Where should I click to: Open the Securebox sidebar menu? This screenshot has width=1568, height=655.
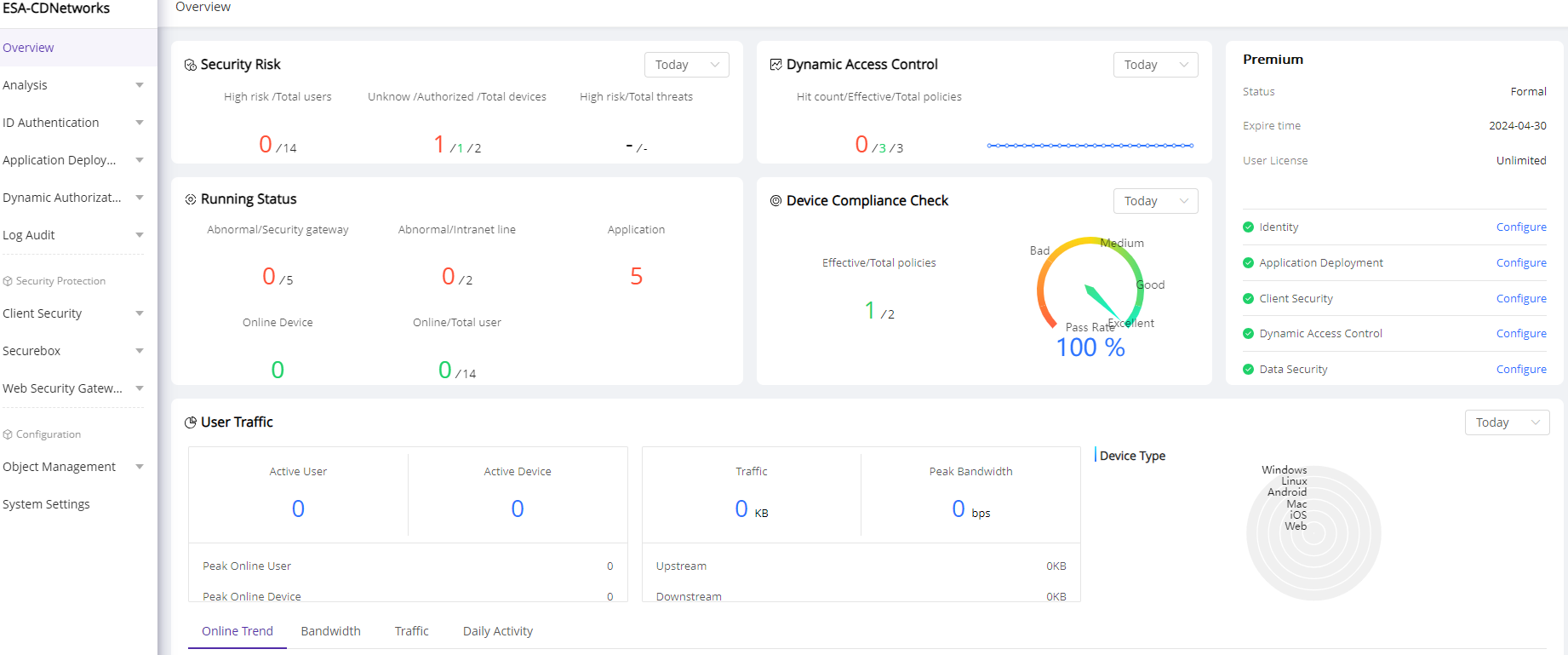[x=78, y=351]
